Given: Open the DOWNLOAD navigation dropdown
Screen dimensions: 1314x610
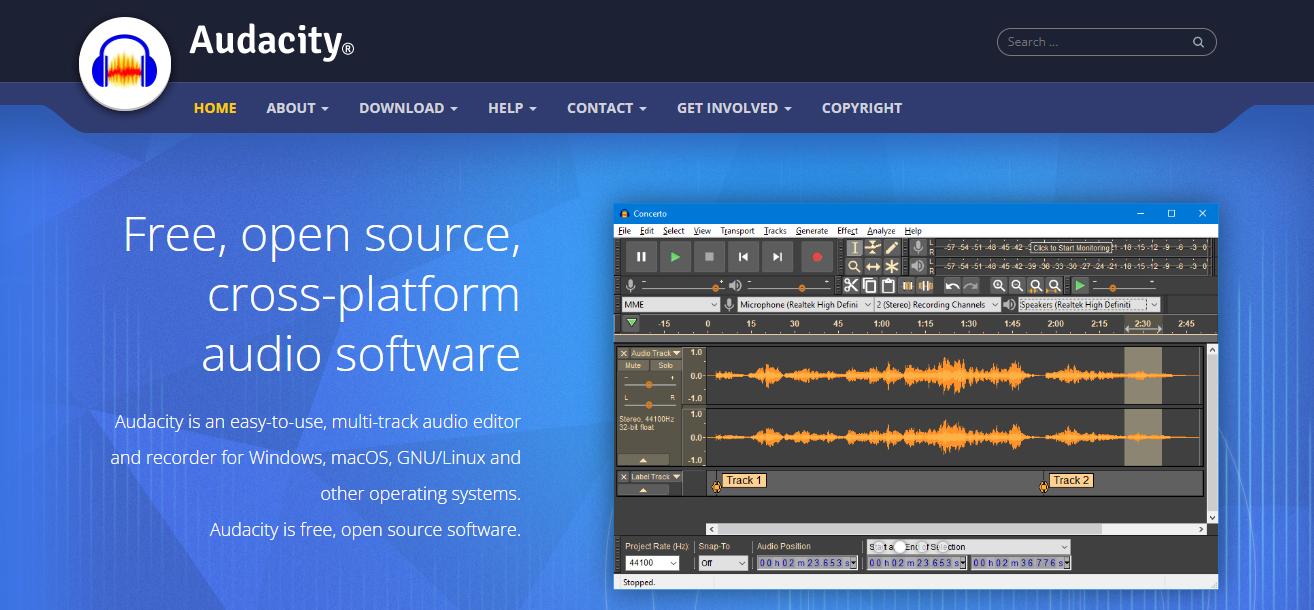Looking at the screenshot, I should point(408,108).
